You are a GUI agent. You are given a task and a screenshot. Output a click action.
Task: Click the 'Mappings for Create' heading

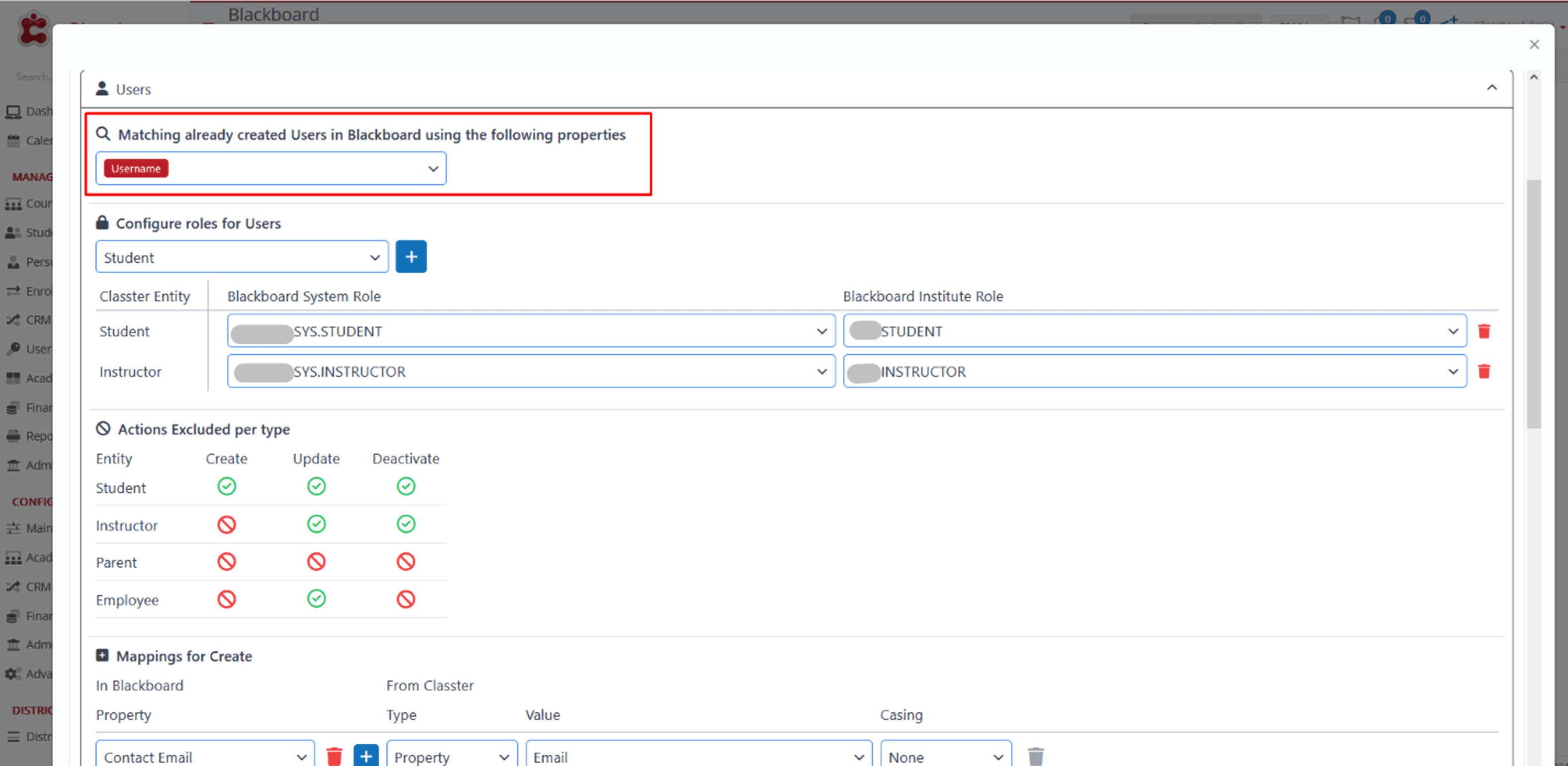pyautogui.click(x=184, y=656)
